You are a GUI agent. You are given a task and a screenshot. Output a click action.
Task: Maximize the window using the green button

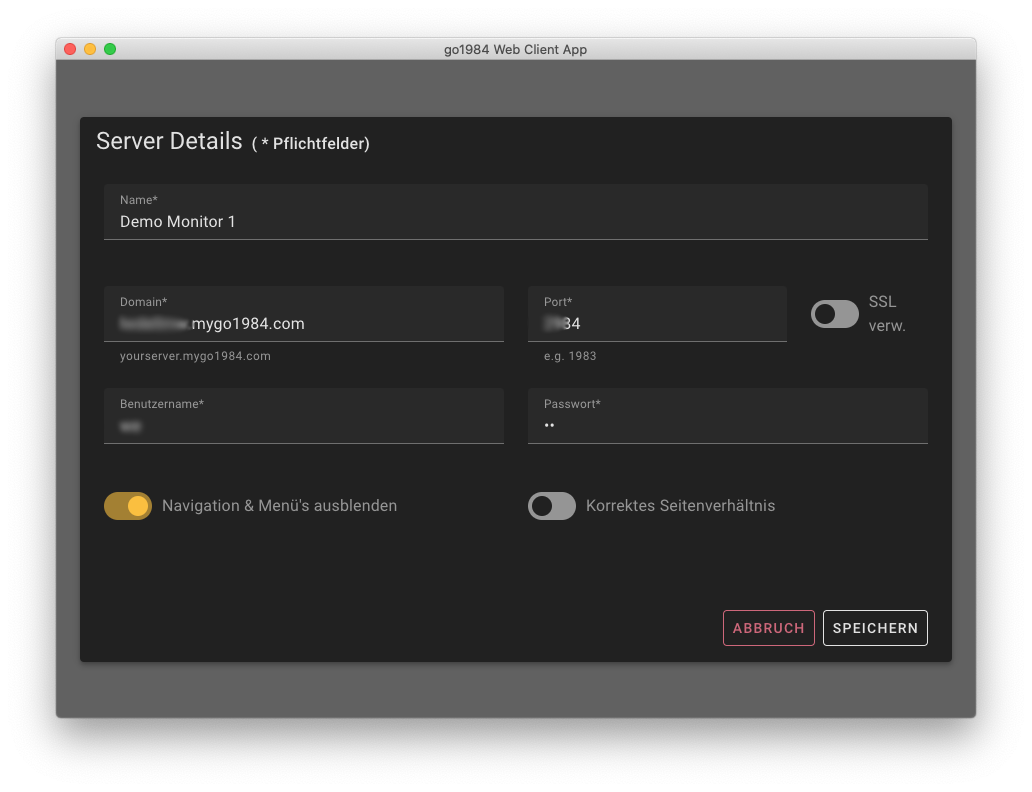[110, 49]
